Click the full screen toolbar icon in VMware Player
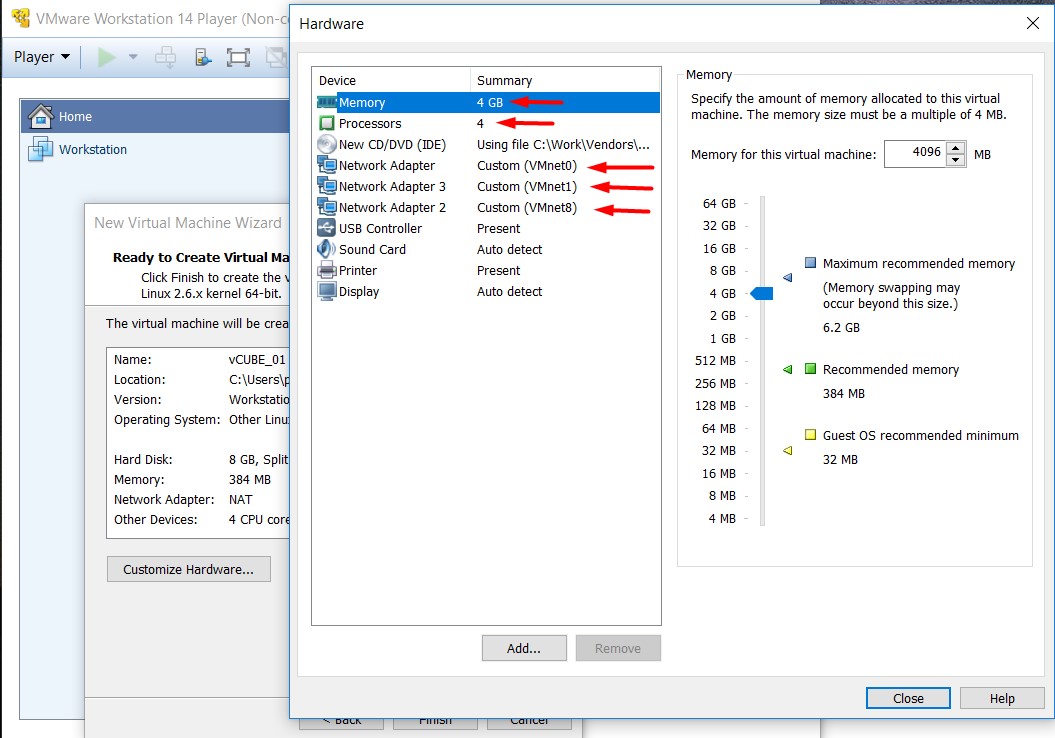1055x738 pixels. [238, 57]
